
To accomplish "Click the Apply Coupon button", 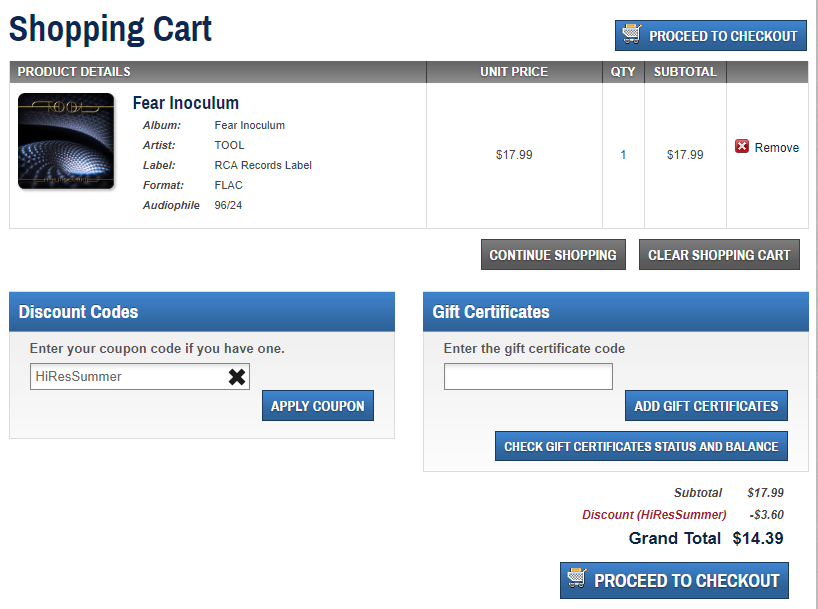I will 318,405.
